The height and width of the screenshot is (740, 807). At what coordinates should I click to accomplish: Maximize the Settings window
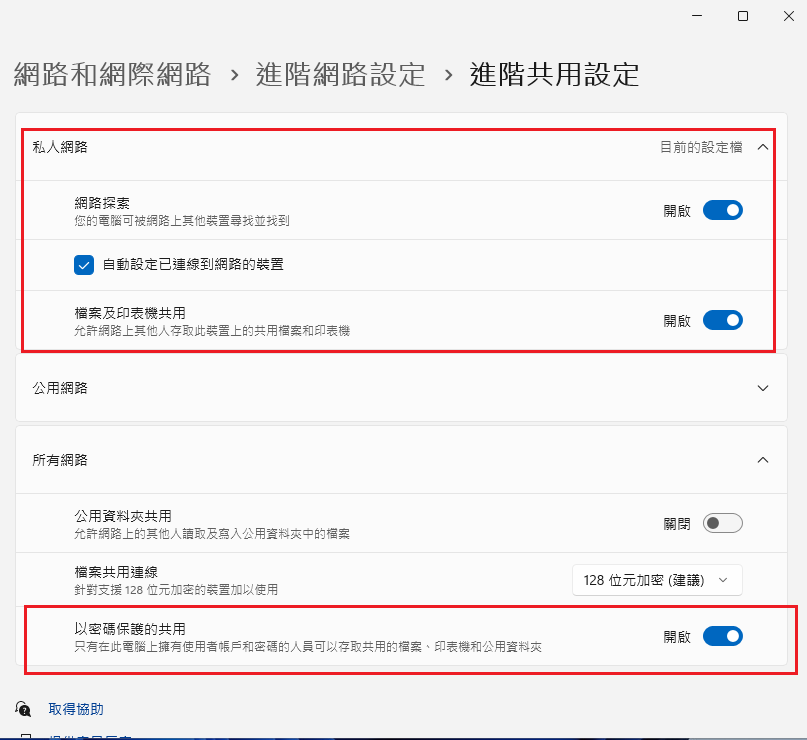(x=742, y=16)
